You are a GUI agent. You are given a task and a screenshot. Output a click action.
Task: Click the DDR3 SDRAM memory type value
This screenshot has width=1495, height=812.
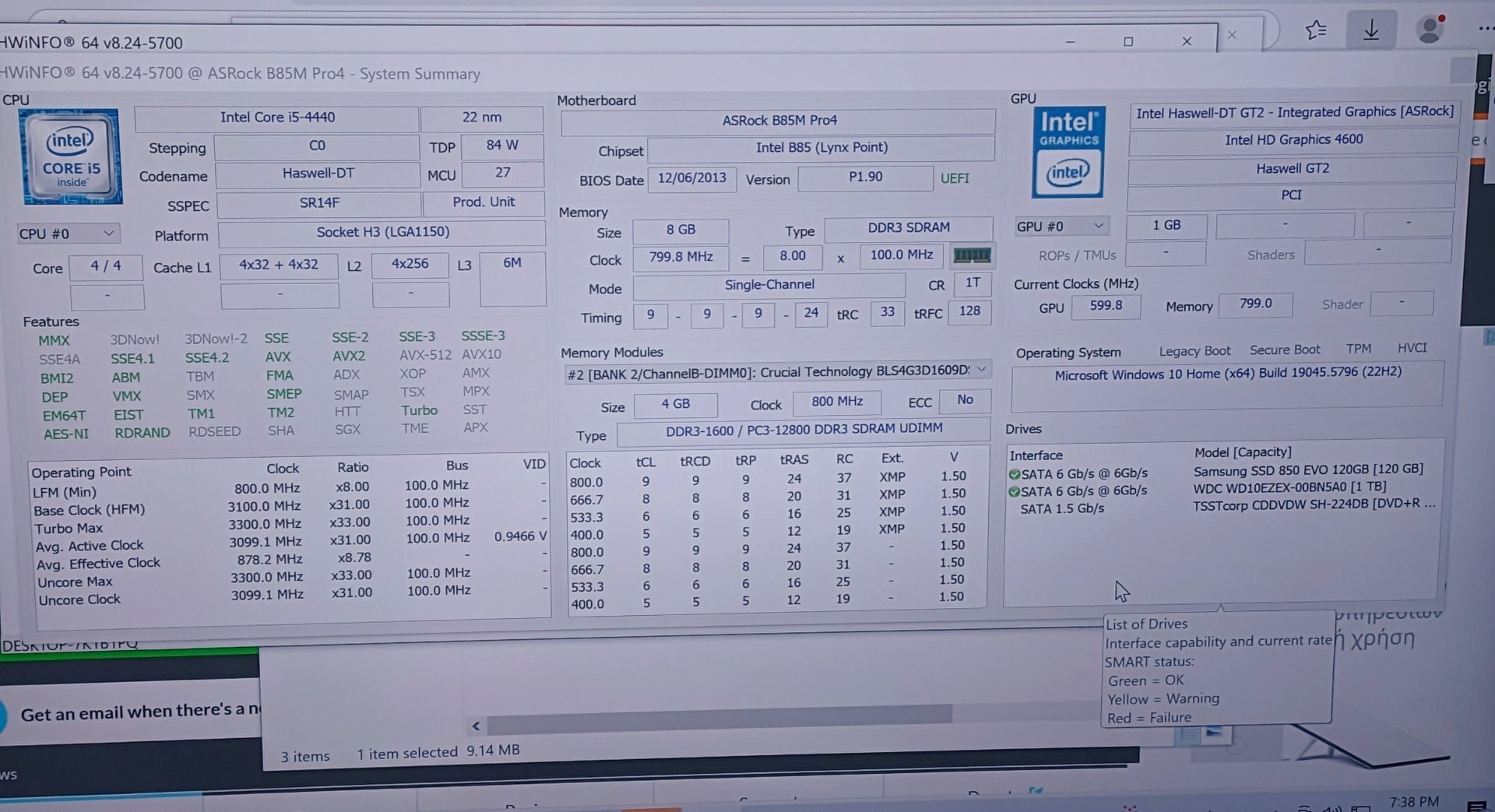coord(909,228)
